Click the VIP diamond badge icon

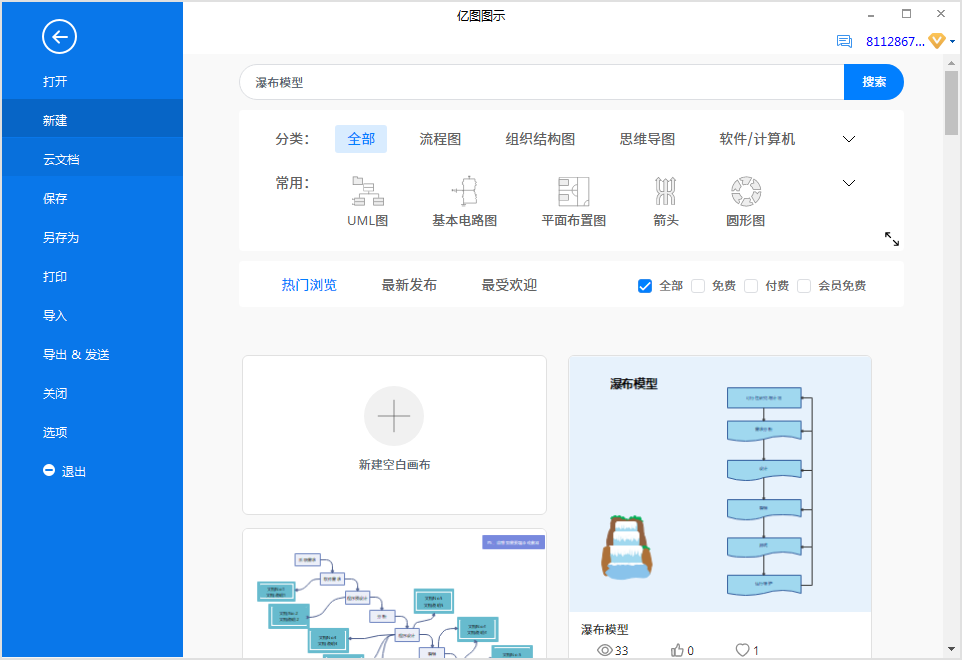pos(937,41)
